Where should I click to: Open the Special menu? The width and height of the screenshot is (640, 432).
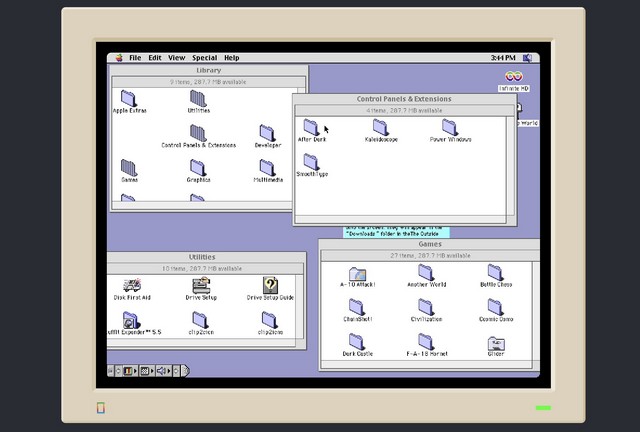[204, 58]
